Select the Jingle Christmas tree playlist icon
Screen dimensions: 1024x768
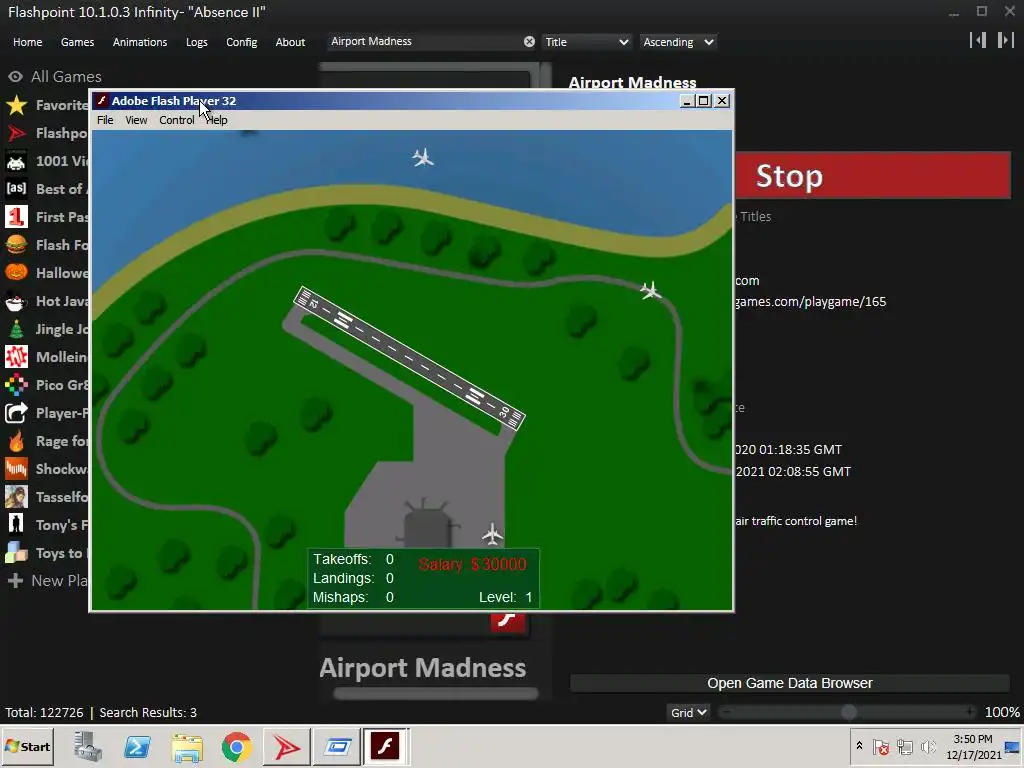(x=16, y=329)
